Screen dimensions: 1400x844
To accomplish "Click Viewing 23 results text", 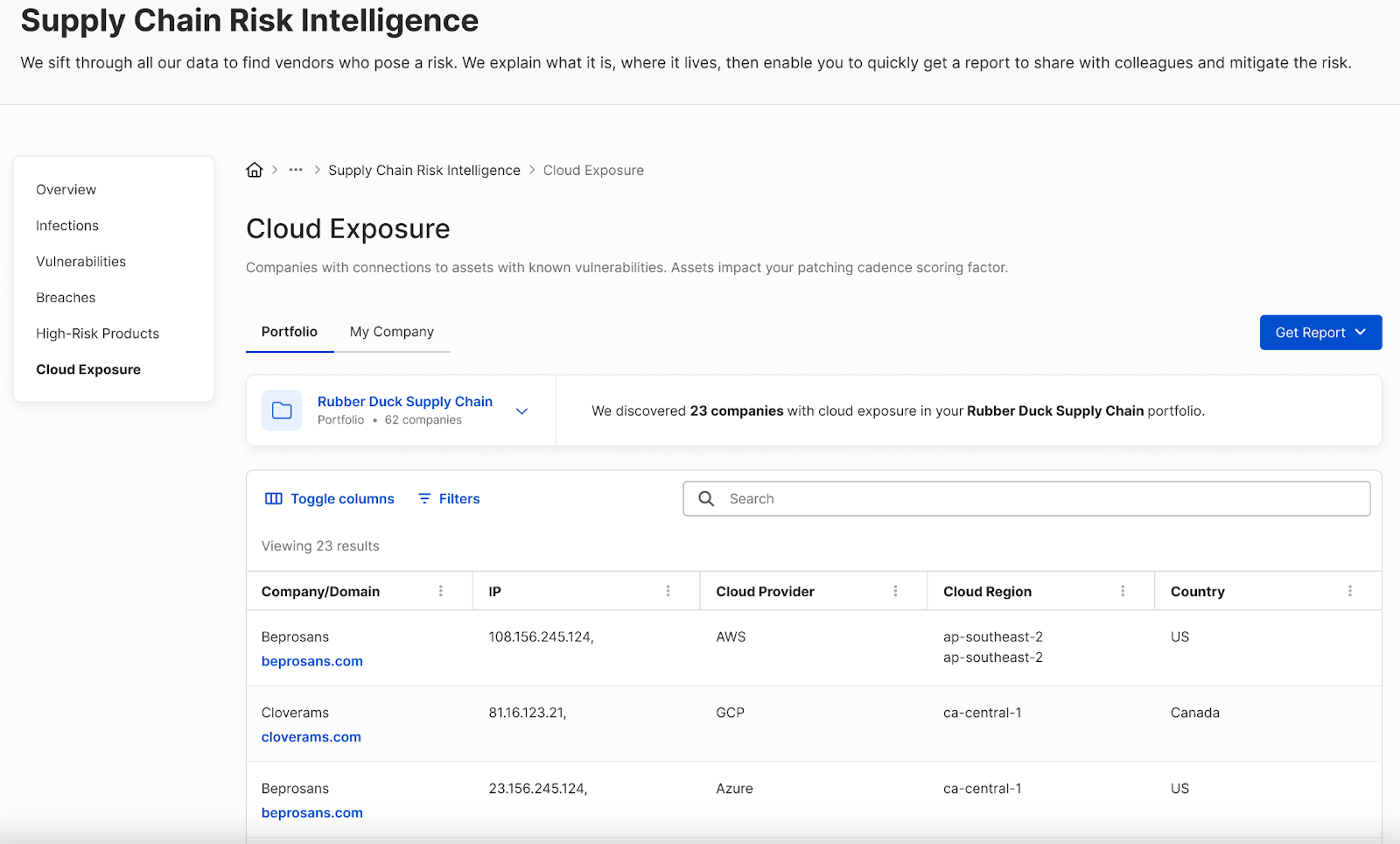I will tap(320, 546).
